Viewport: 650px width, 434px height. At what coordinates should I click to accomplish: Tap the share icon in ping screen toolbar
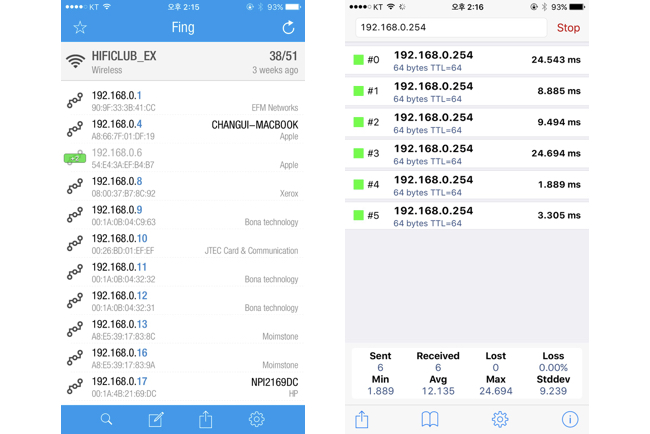click(x=362, y=419)
